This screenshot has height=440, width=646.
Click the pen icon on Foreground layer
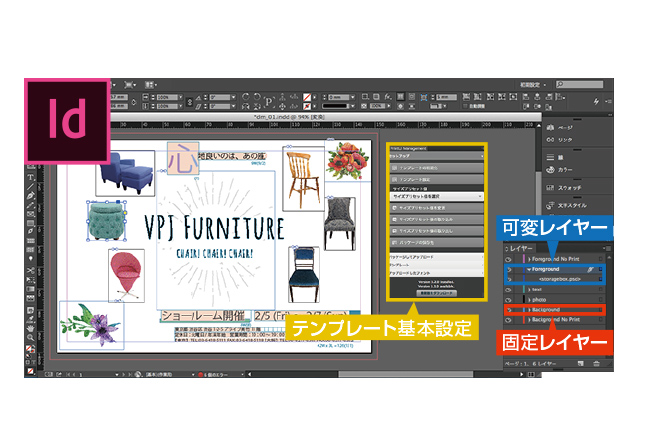(x=590, y=269)
